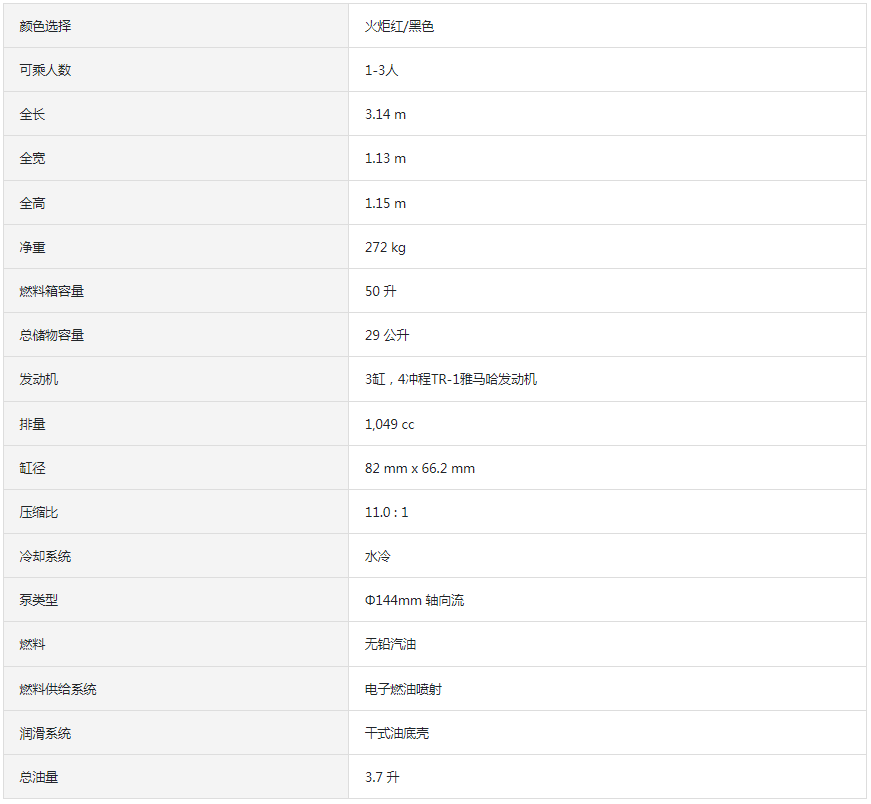Click the 全宽 value 1.13 m

pyautogui.click(x=385, y=158)
